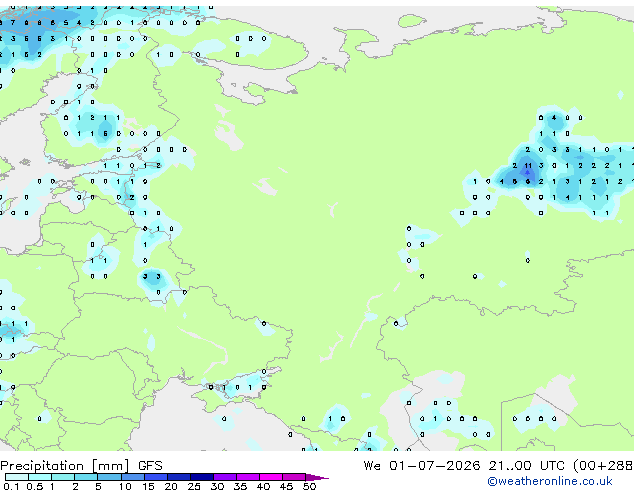Screen dimensions: 634x490
Task: Click the '25' legend scale label
Action: [x=194, y=486]
